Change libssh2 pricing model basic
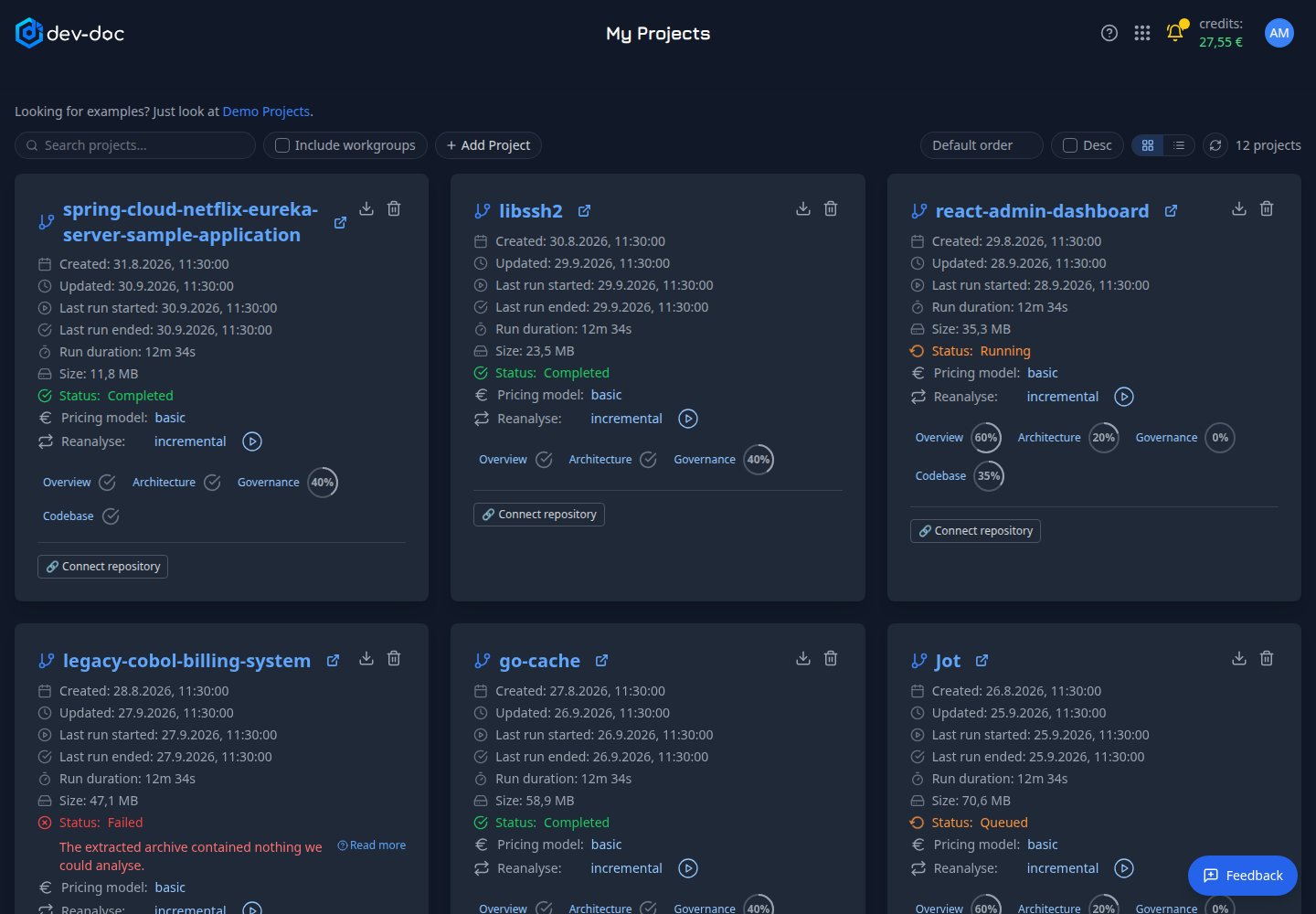Screen dimensions: 1316x914 coord(606,395)
